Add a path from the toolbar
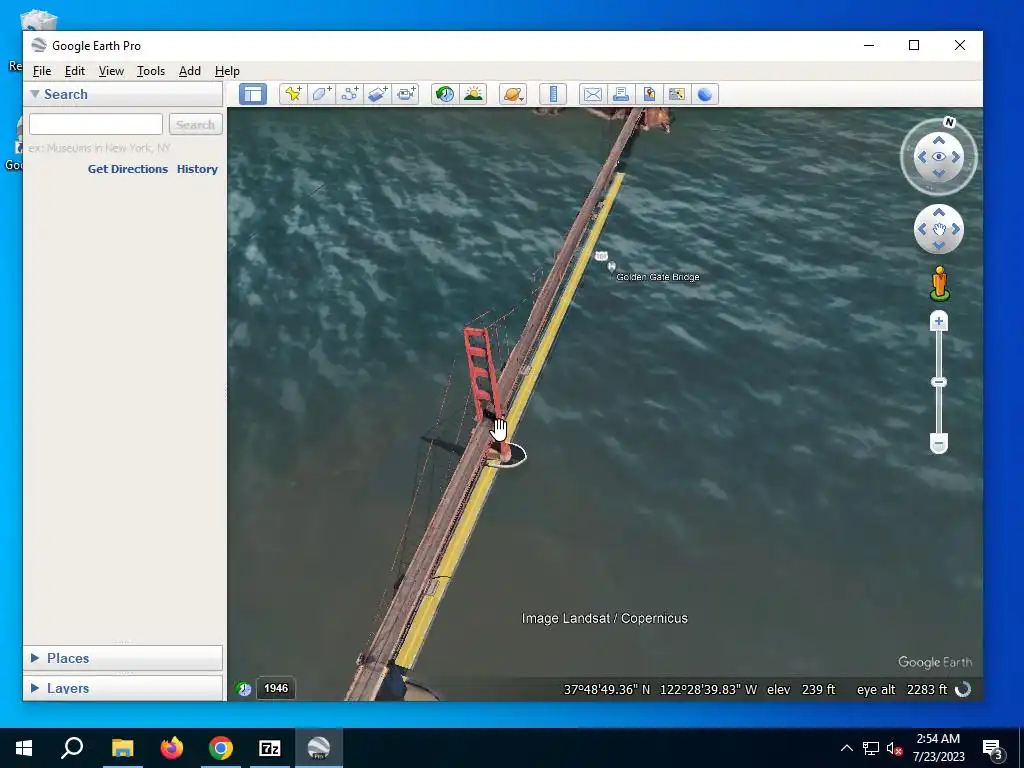 [x=349, y=94]
